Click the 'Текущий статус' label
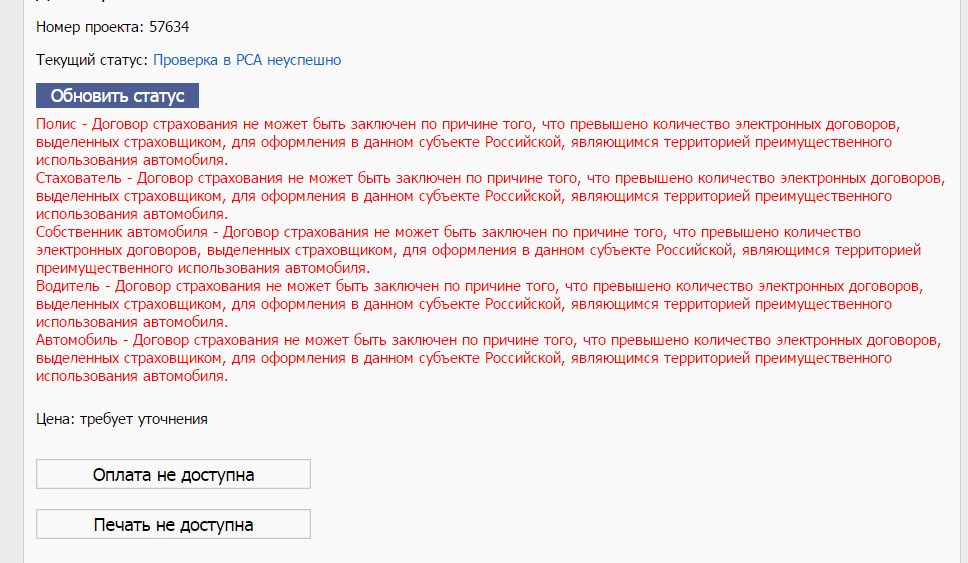 click(x=92, y=60)
